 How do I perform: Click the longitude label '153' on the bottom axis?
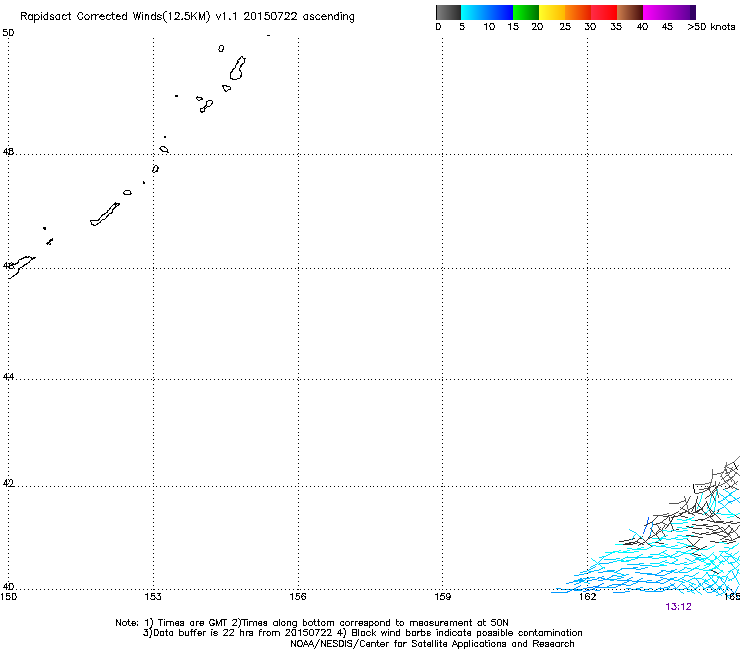click(x=153, y=597)
